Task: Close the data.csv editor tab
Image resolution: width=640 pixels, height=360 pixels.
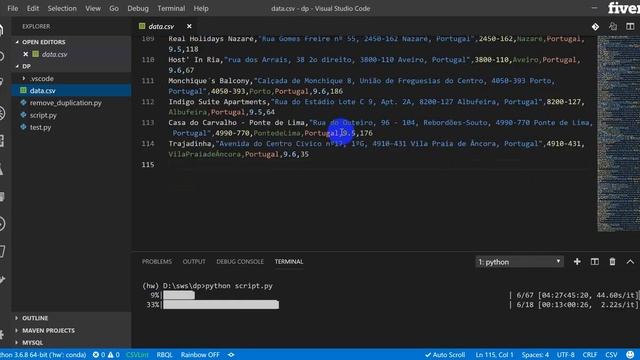Action: pyautogui.click(x=189, y=26)
